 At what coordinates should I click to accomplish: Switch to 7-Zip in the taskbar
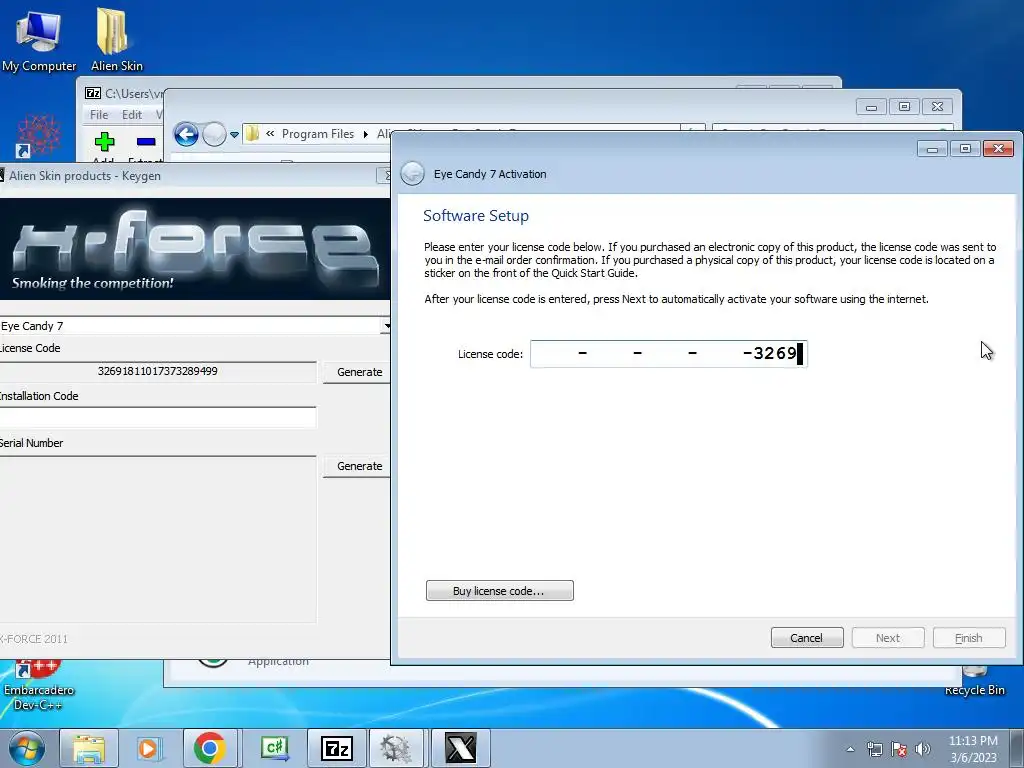point(336,748)
